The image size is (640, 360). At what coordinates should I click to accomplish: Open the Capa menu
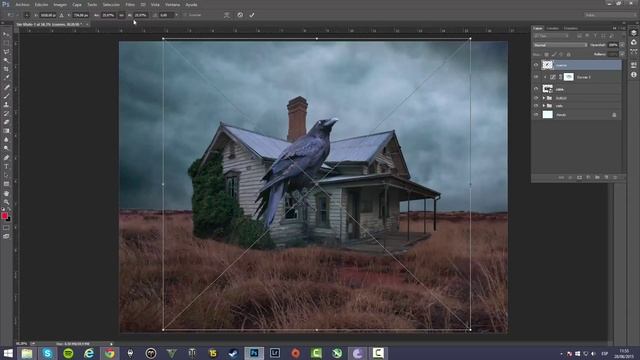pos(77,4)
